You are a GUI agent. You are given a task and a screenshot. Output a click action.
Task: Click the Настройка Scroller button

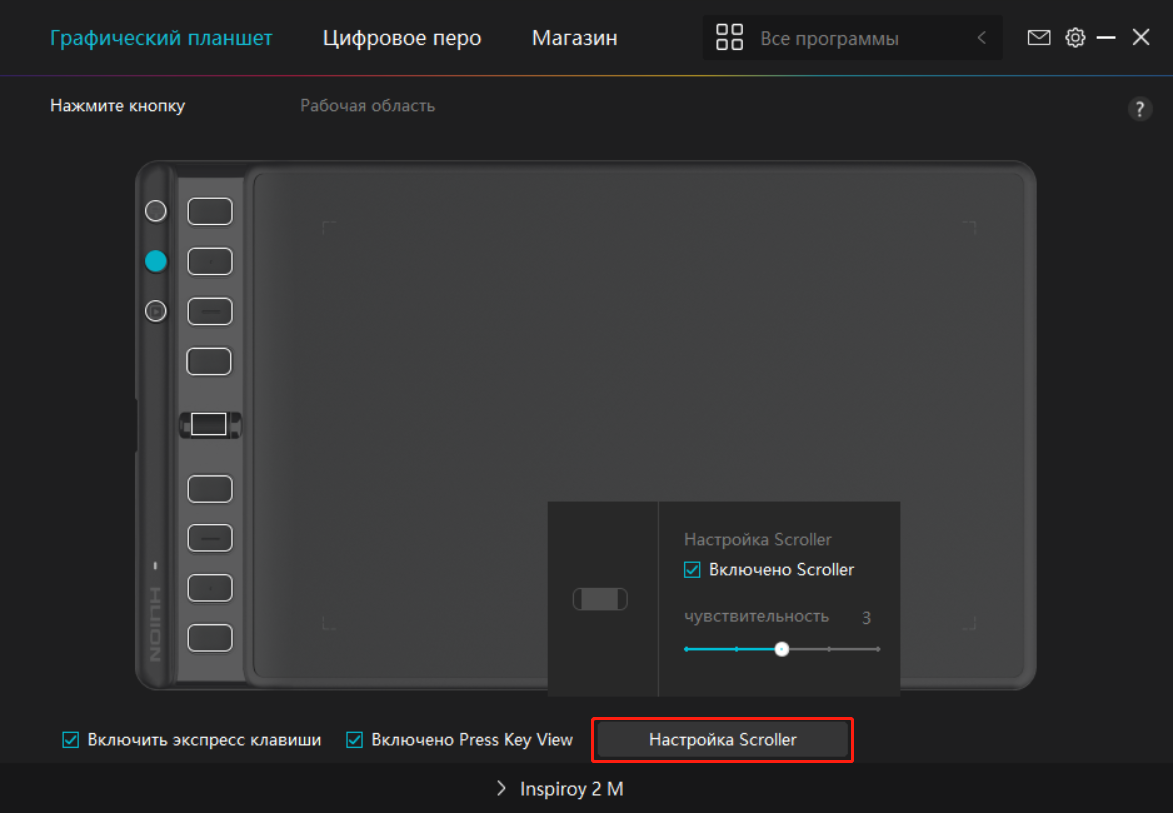(722, 740)
